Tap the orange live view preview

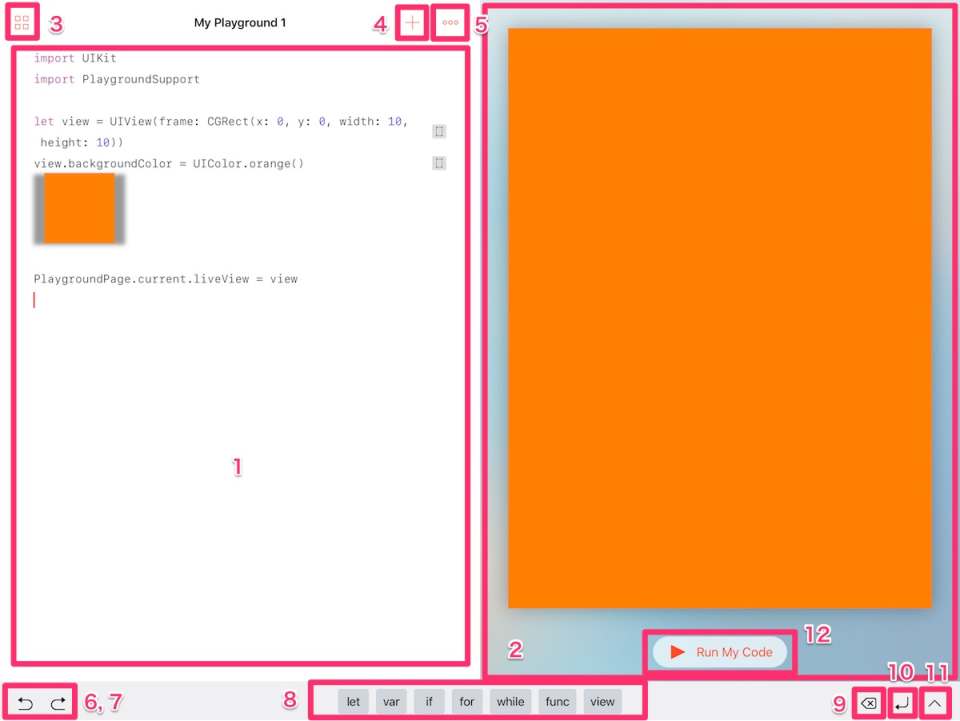point(719,318)
